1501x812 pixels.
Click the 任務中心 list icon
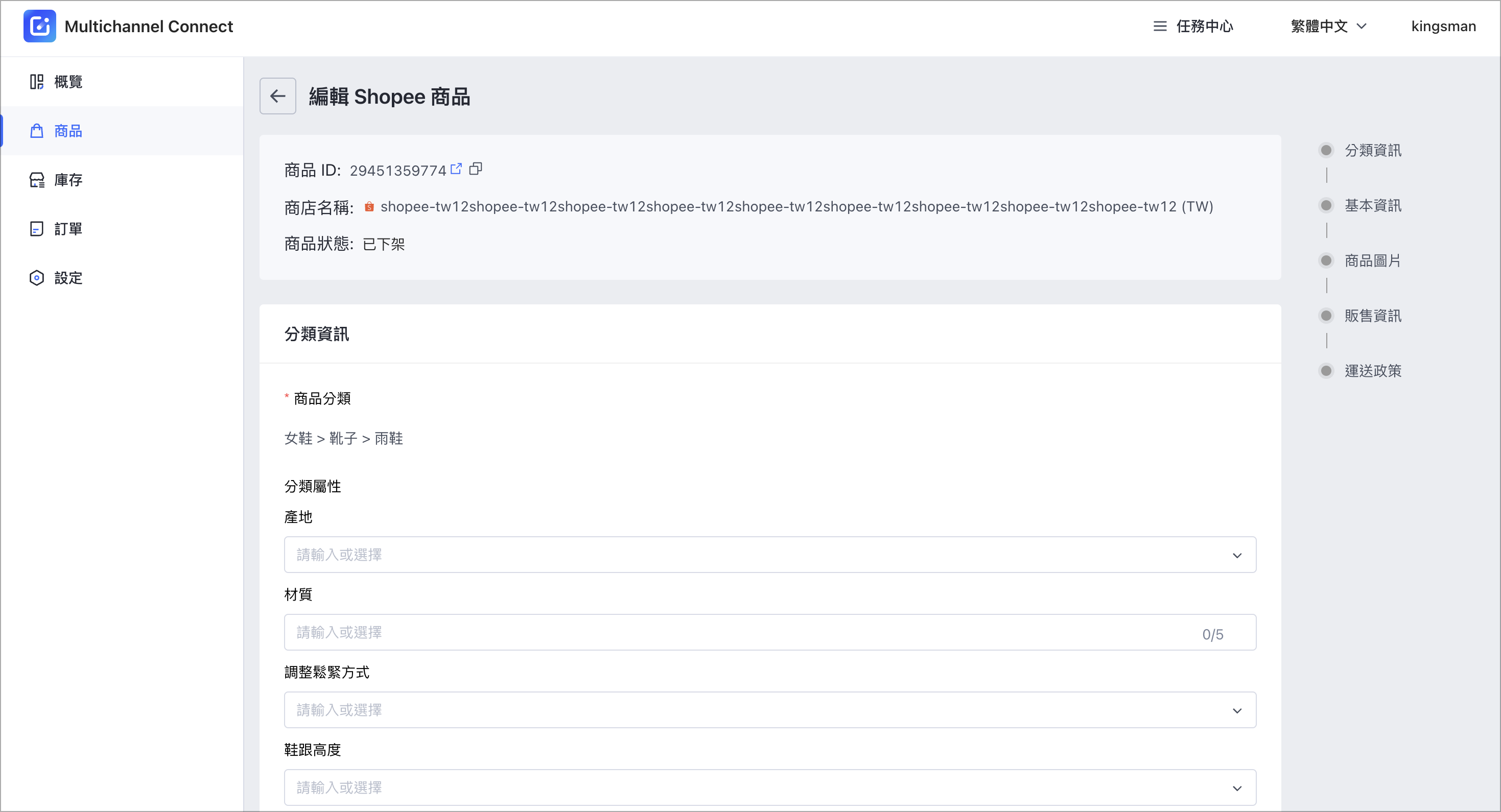pyautogui.click(x=1160, y=26)
